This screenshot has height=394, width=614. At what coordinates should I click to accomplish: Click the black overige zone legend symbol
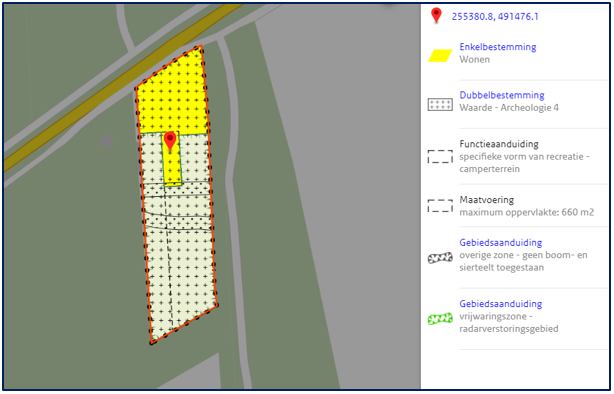tap(440, 258)
